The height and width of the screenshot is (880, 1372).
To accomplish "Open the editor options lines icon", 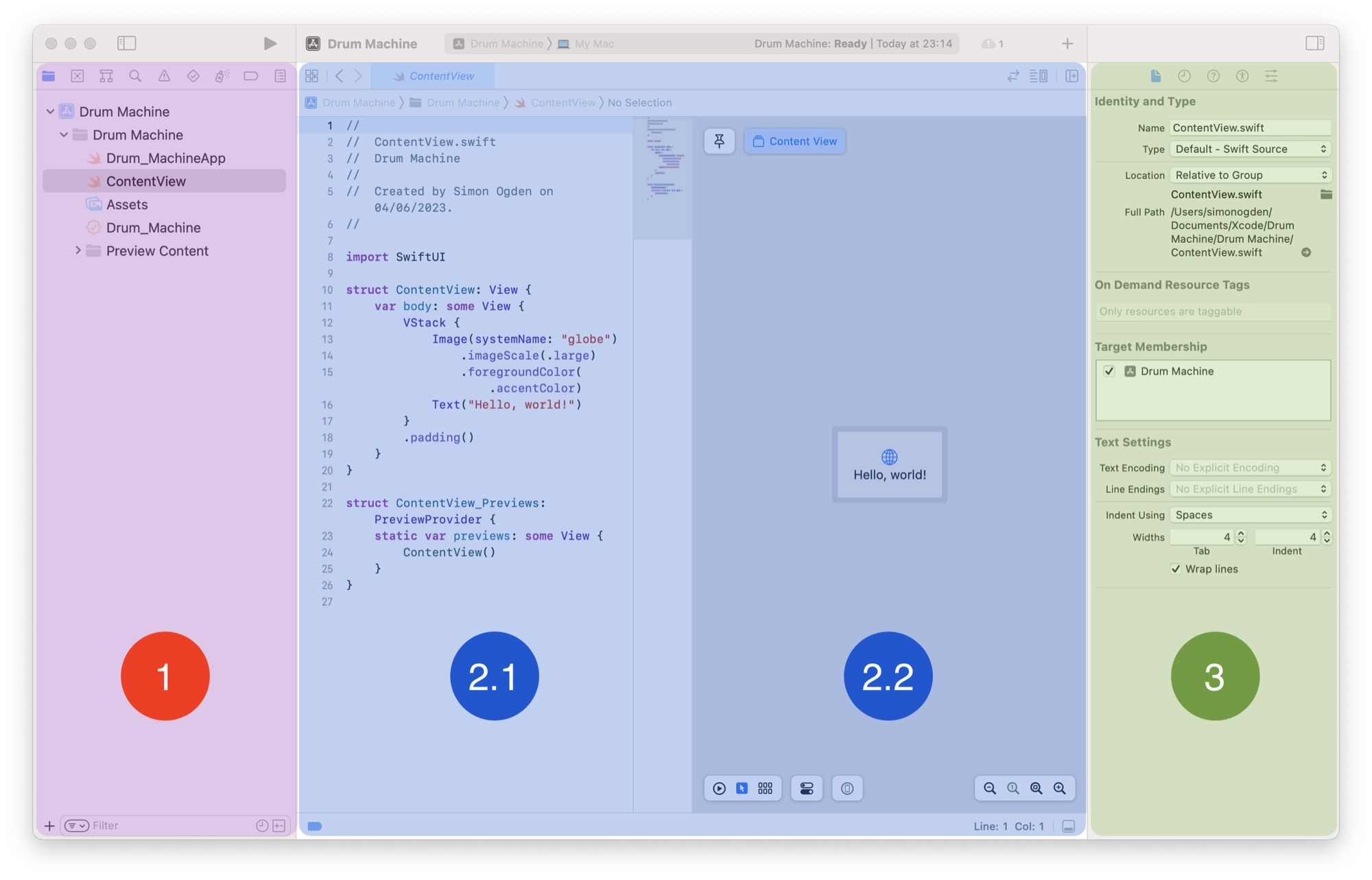I will click(x=1039, y=76).
